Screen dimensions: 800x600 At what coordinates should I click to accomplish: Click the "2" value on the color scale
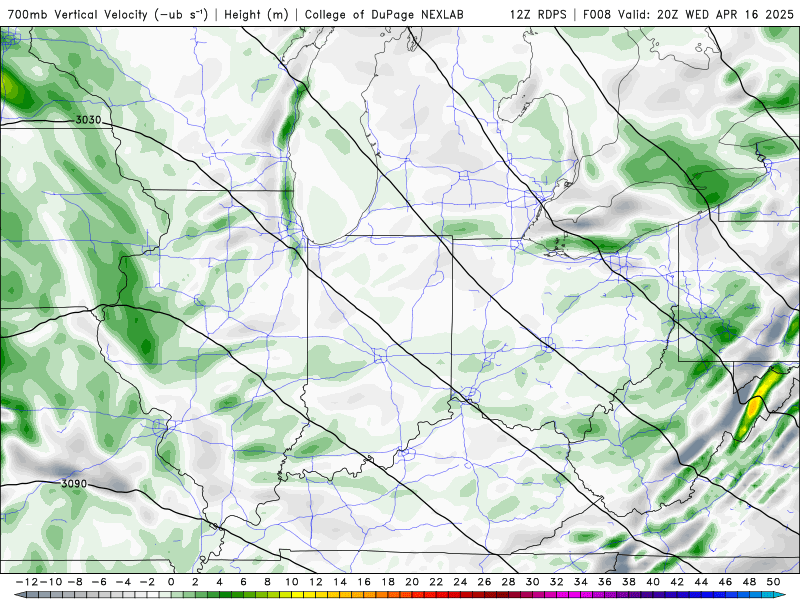coord(195,582)
